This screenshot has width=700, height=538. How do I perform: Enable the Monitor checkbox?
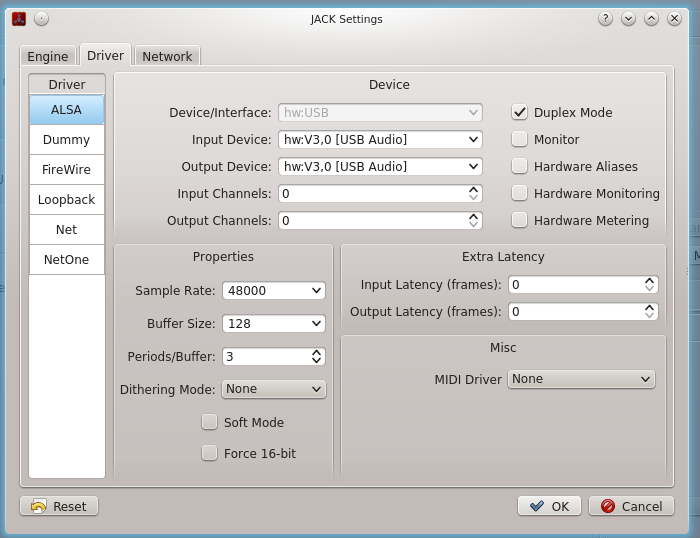[x=520, y=140]
